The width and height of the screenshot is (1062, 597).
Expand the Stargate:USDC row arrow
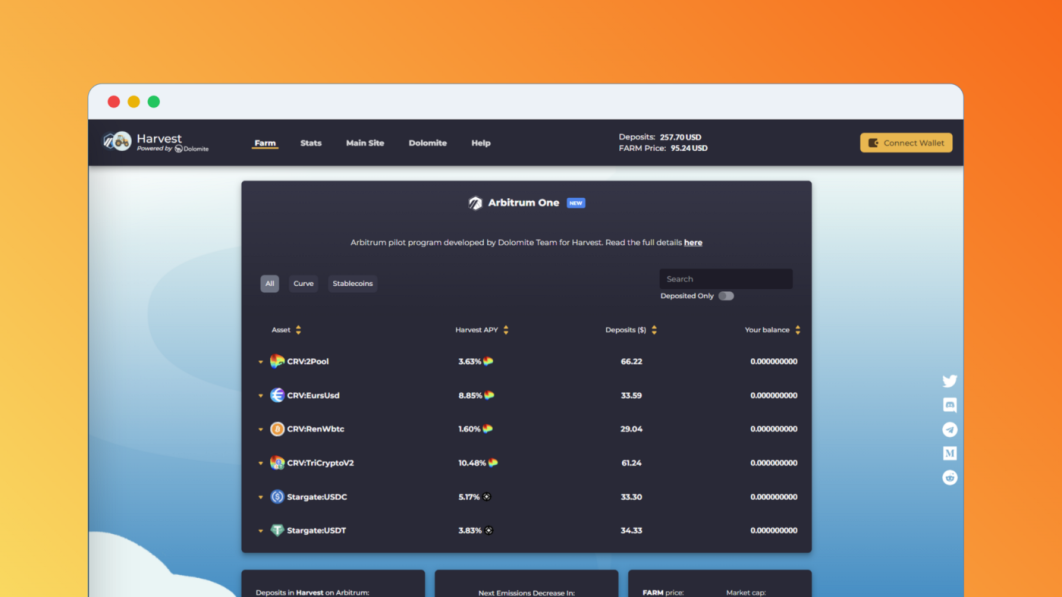click(261, 497)
